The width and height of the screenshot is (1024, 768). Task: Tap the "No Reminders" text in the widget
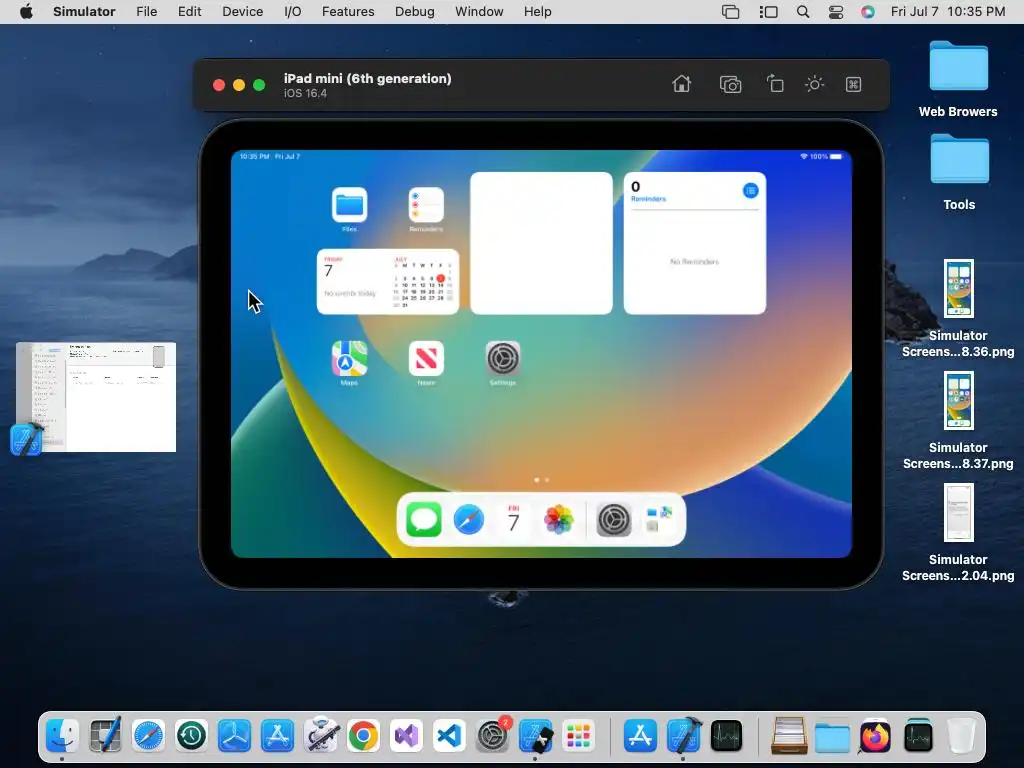694,262
